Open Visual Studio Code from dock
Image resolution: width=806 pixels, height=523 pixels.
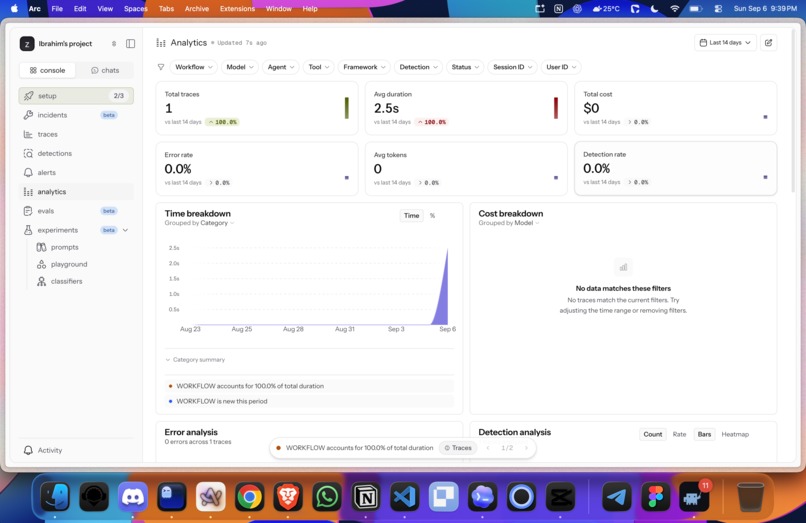tap(405, 497)
